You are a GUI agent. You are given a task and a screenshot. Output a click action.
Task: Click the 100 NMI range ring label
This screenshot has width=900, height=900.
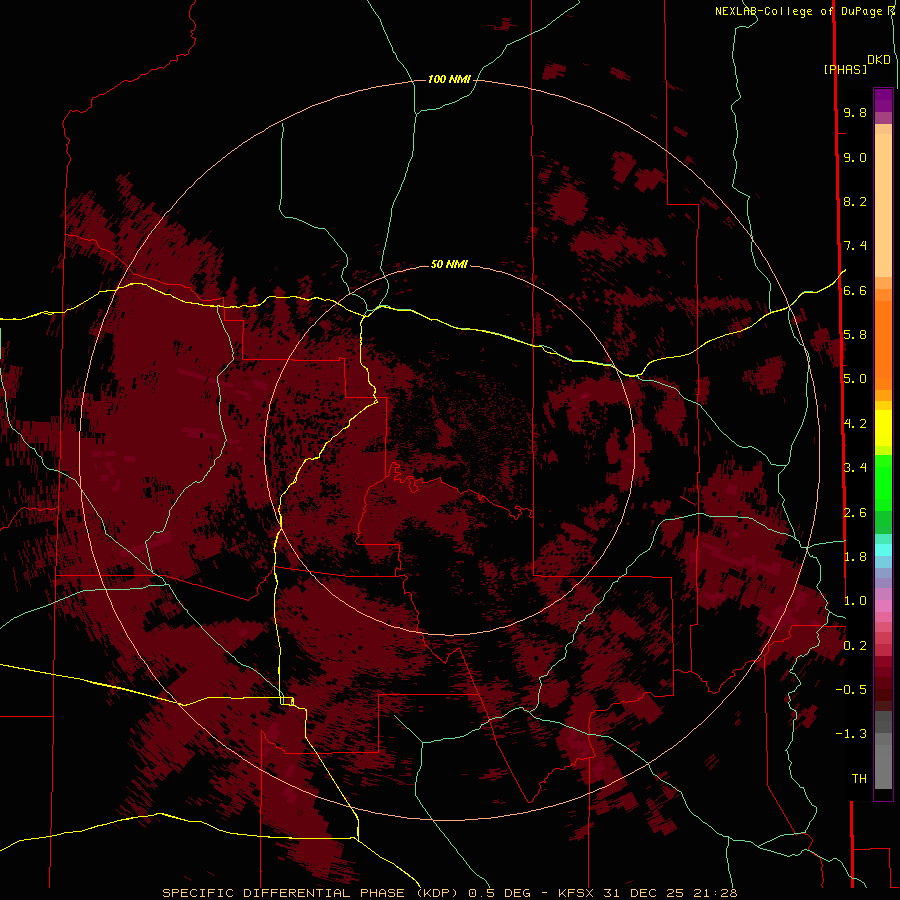pyautogui.click(x=449, y=79)
